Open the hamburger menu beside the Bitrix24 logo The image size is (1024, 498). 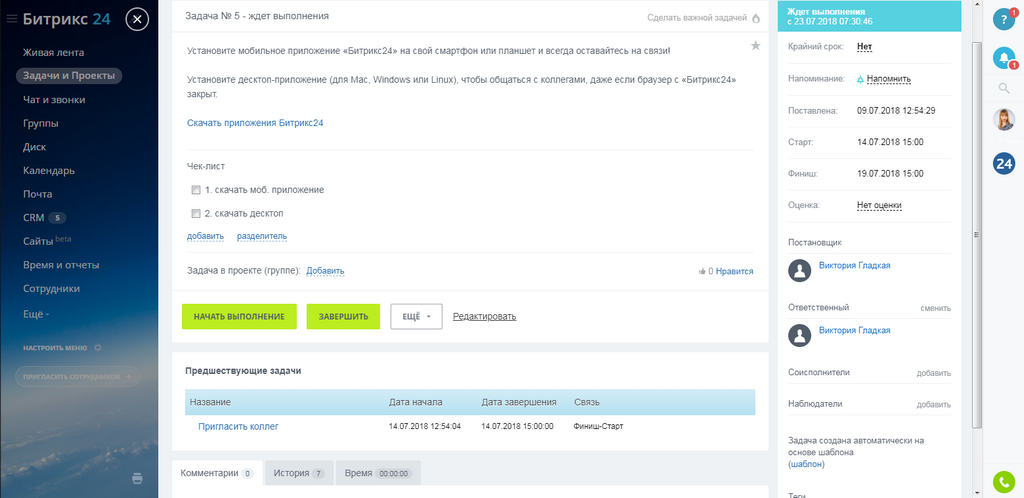tap(11, 20)
